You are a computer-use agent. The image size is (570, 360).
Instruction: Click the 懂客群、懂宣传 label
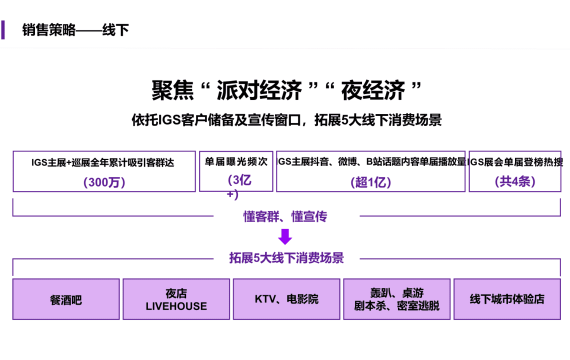[x=285, y=216]
